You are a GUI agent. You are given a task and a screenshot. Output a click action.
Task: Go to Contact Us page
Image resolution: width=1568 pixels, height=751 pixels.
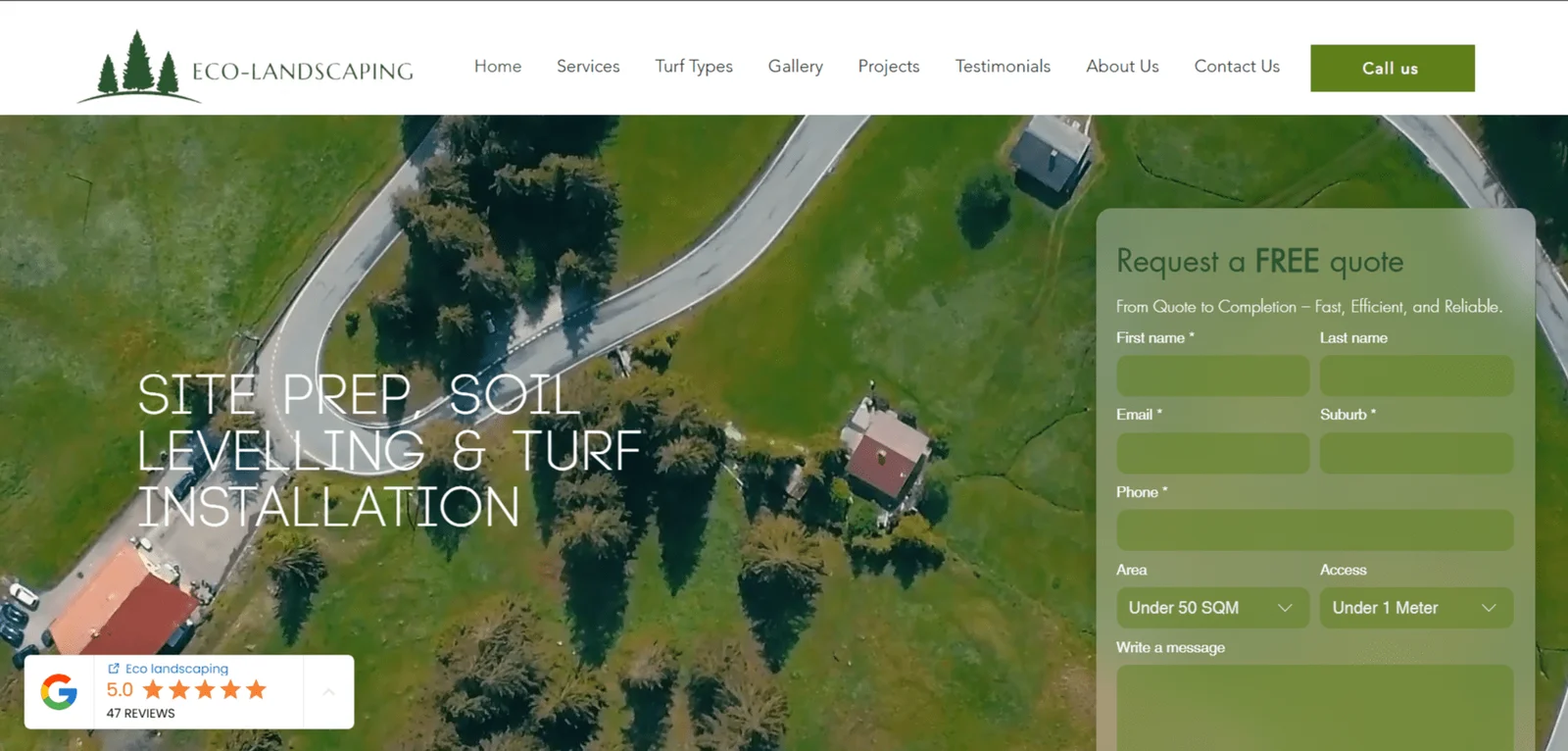pos(1237,67)
